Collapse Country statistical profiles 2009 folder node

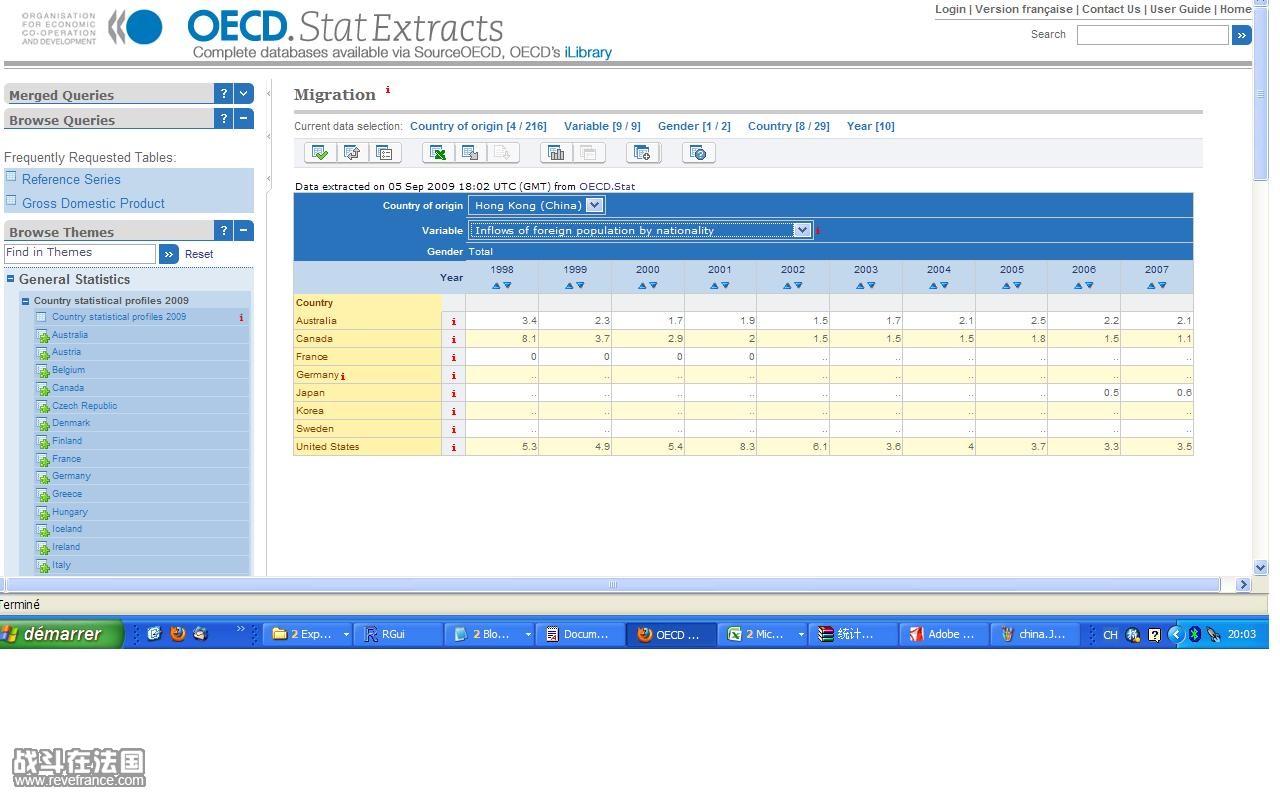coord(26,301)
